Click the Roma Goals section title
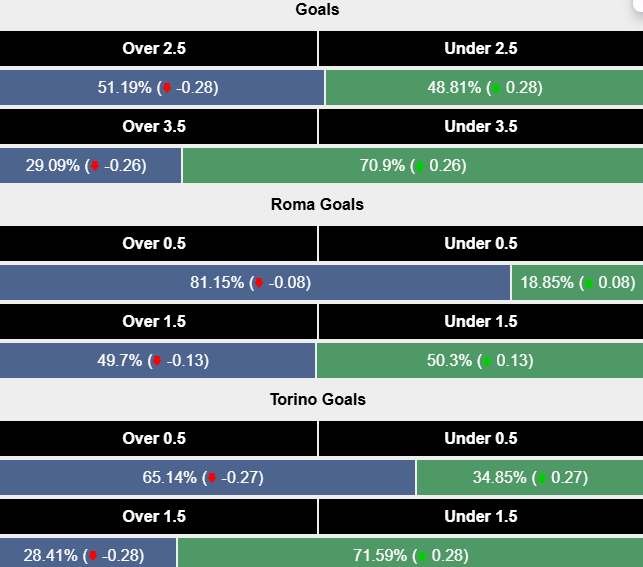Viewport: 643px width, 567px height. pyautogui.click(x=317, y=204)
